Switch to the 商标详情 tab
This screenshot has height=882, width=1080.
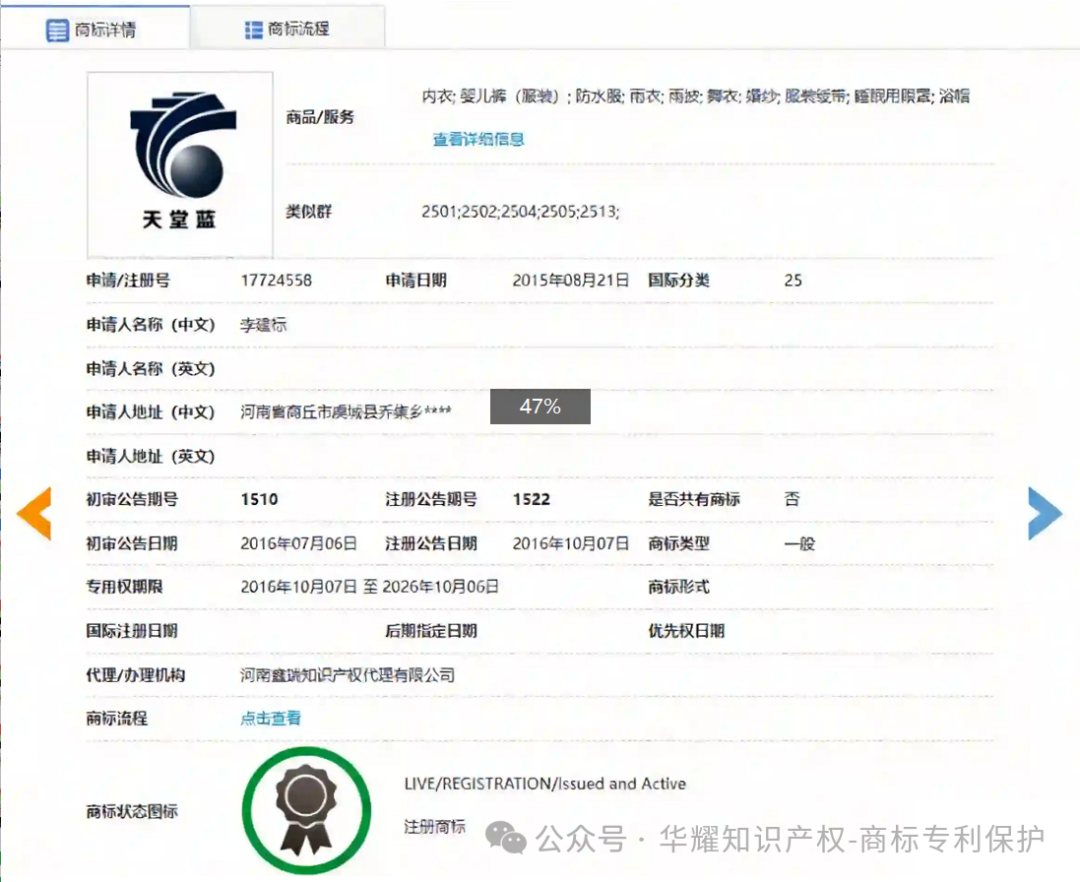(95, 29)
